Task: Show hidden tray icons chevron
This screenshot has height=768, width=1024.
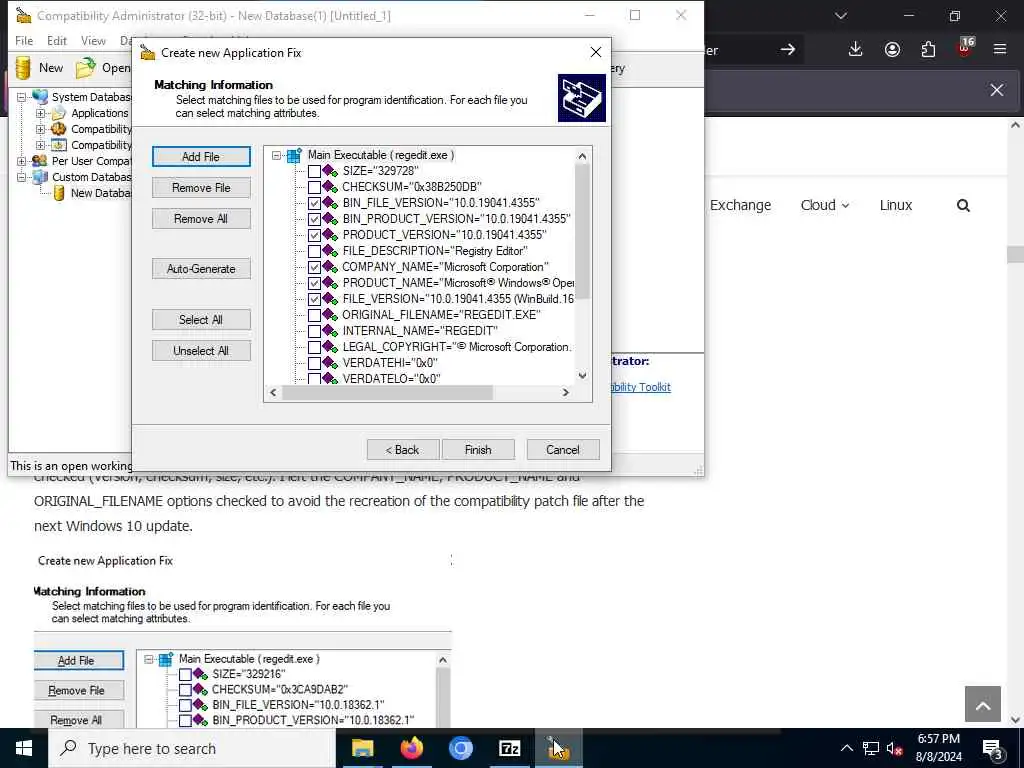Action: click(x=846, y=749)
